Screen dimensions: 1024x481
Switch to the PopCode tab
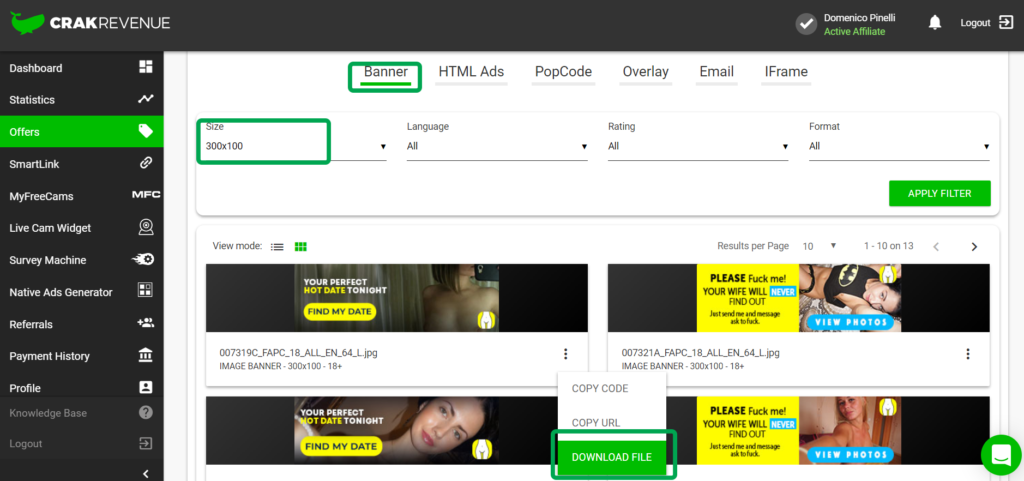[x=563, y=72]
